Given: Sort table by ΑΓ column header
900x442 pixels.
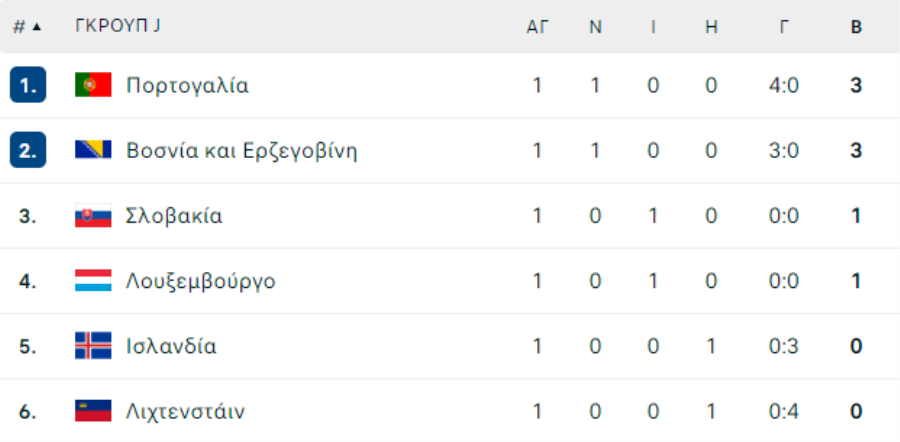Looking at the screenshot, I should (x=538, y=27).
